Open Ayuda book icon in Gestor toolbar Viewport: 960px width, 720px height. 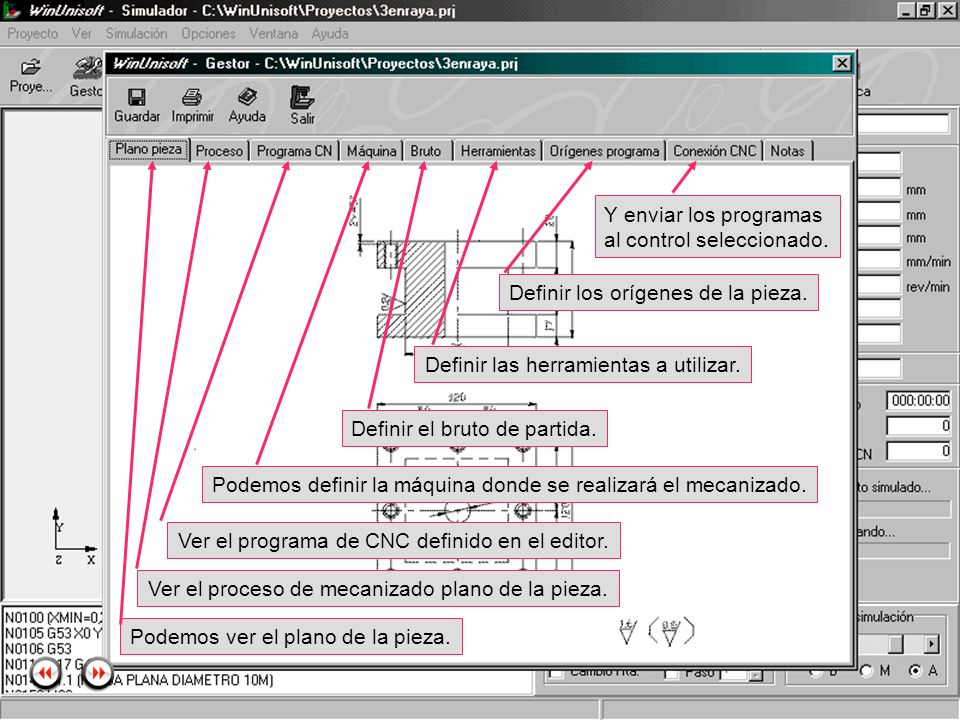click(x=247, y=97)
